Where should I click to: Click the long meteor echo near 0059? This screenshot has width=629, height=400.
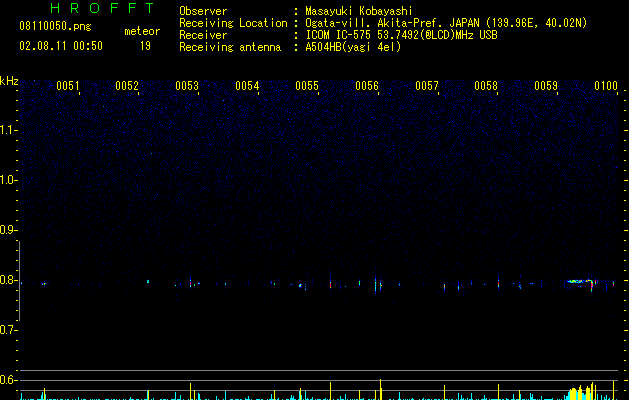tap(581, 282)
